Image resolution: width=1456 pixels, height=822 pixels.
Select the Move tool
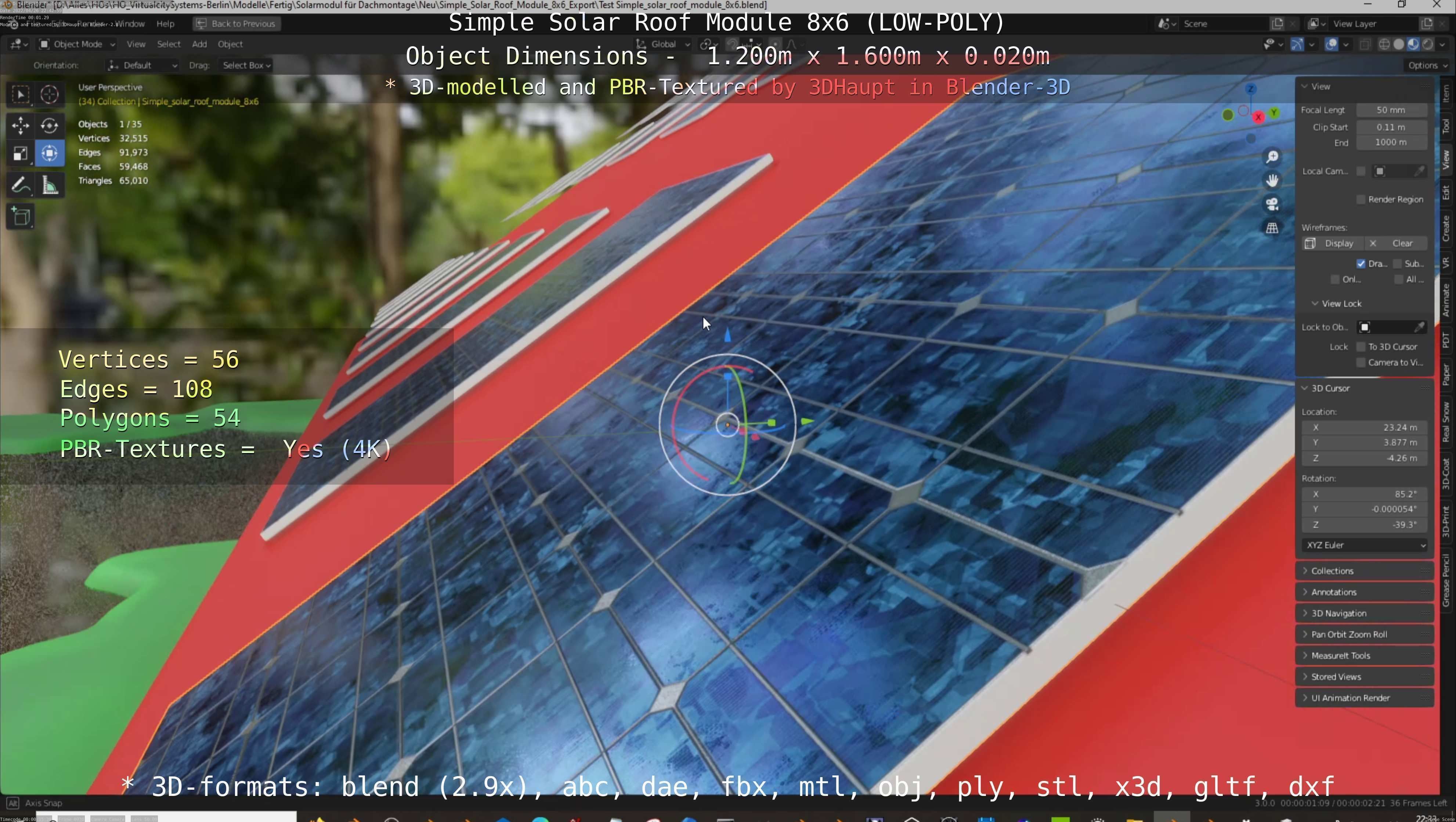pyautogui.click(x=20, y=126)
